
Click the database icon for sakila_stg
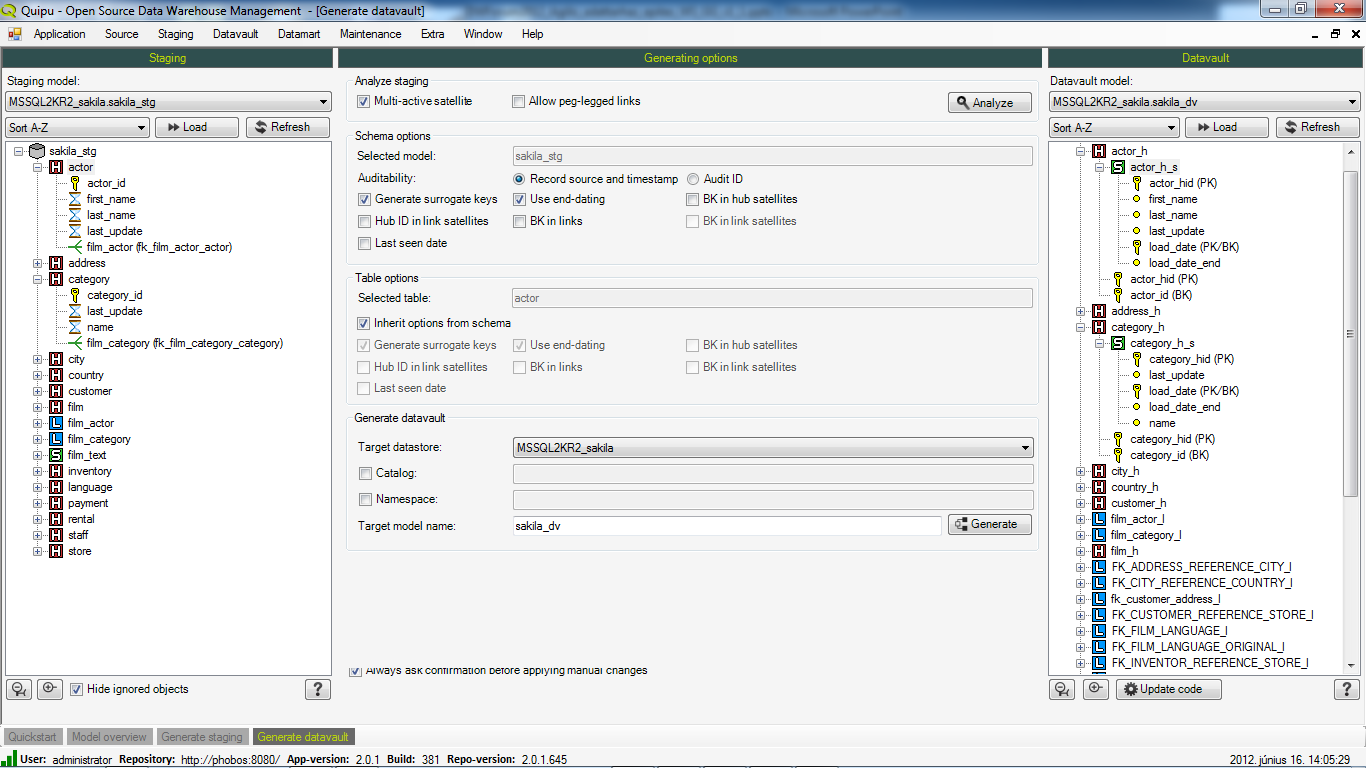[37, 151]
